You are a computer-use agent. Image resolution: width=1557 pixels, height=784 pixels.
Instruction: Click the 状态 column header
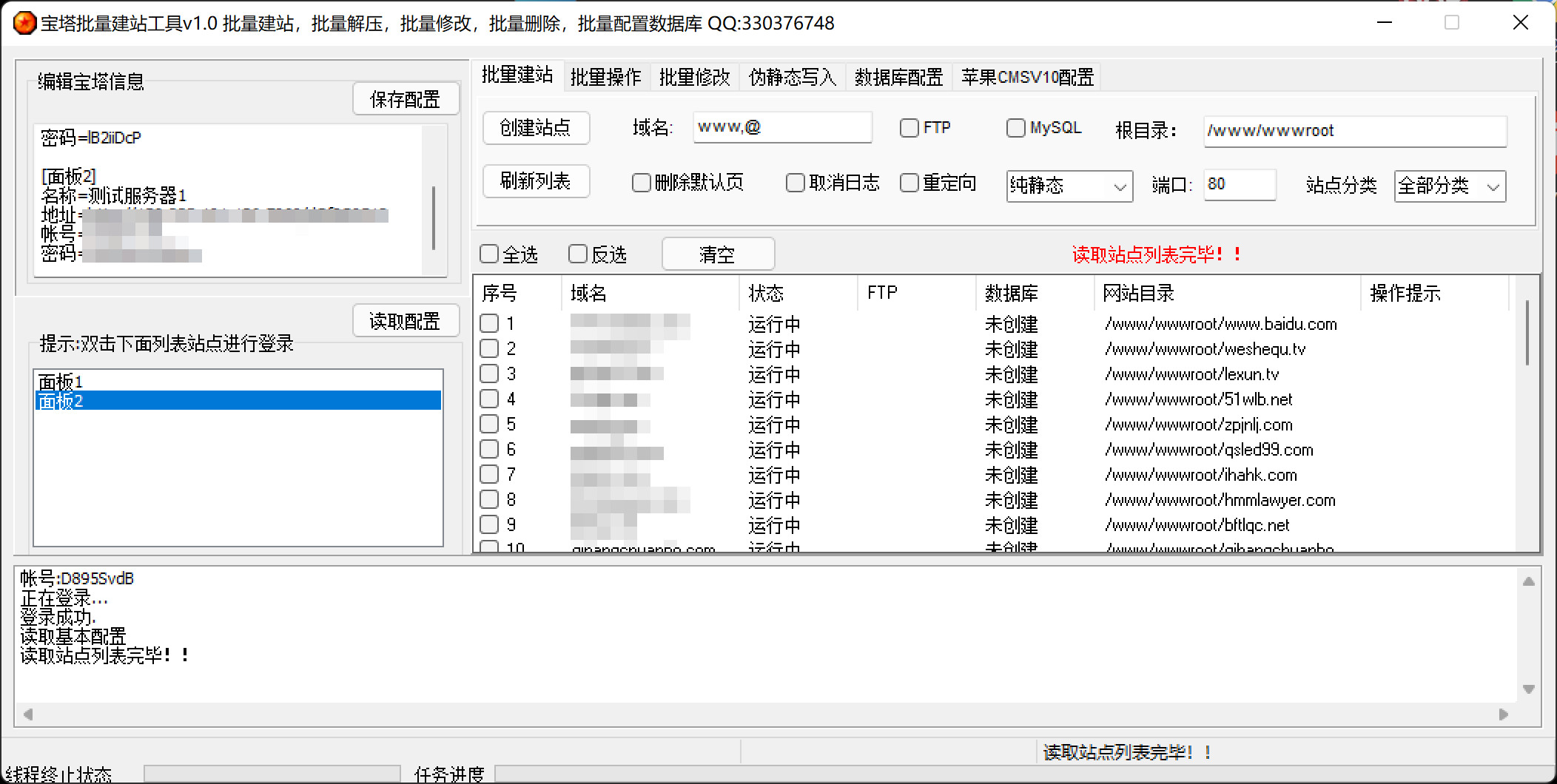798,293
